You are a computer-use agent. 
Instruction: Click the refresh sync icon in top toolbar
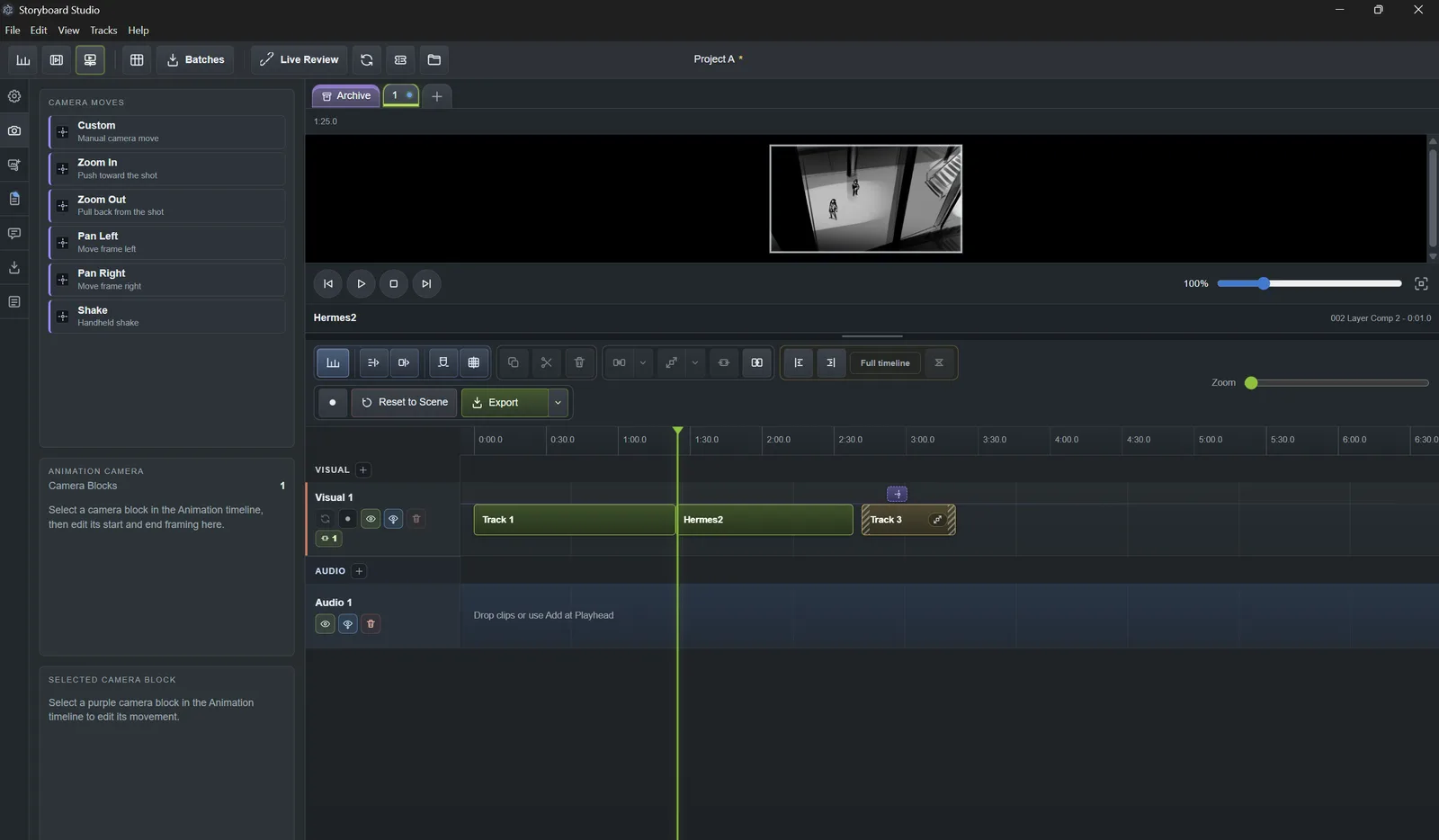(367, 60)
